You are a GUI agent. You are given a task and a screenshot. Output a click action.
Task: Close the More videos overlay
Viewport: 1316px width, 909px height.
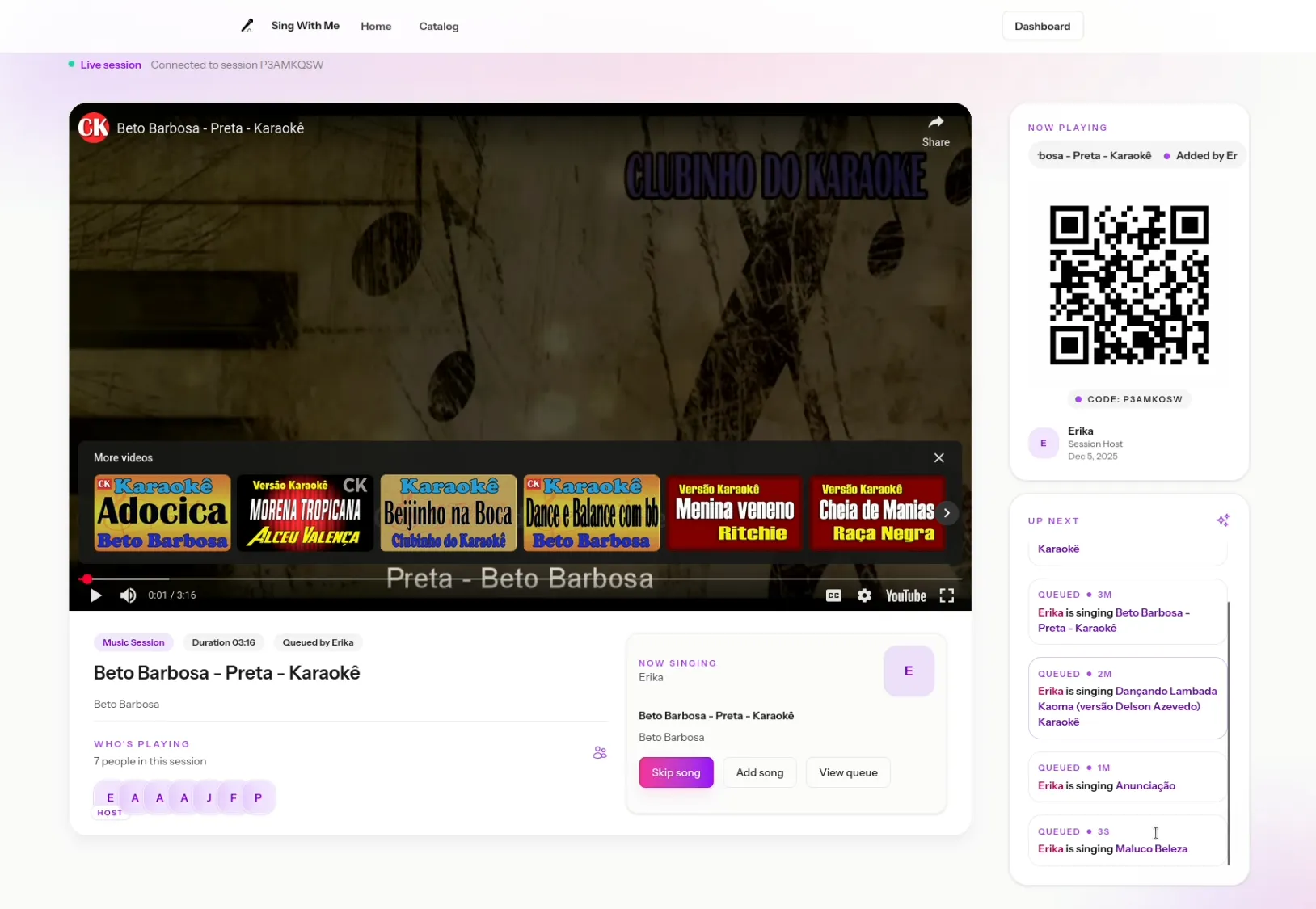tap(938, 457)
